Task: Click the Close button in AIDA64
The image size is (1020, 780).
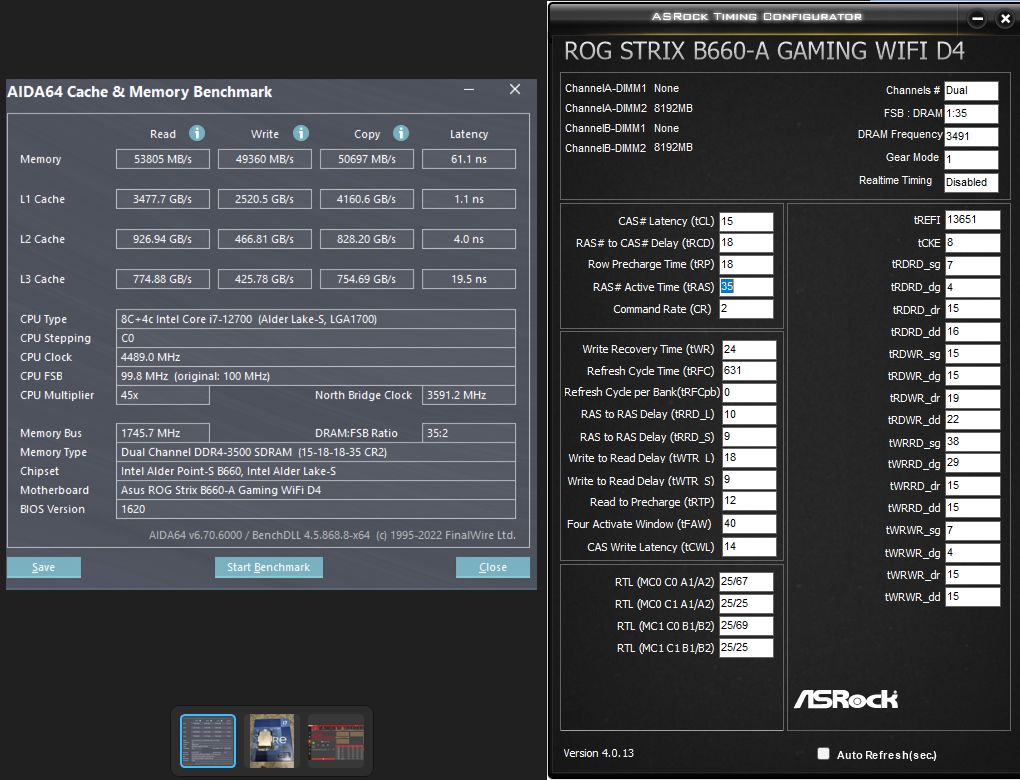Action: [492, 567]
